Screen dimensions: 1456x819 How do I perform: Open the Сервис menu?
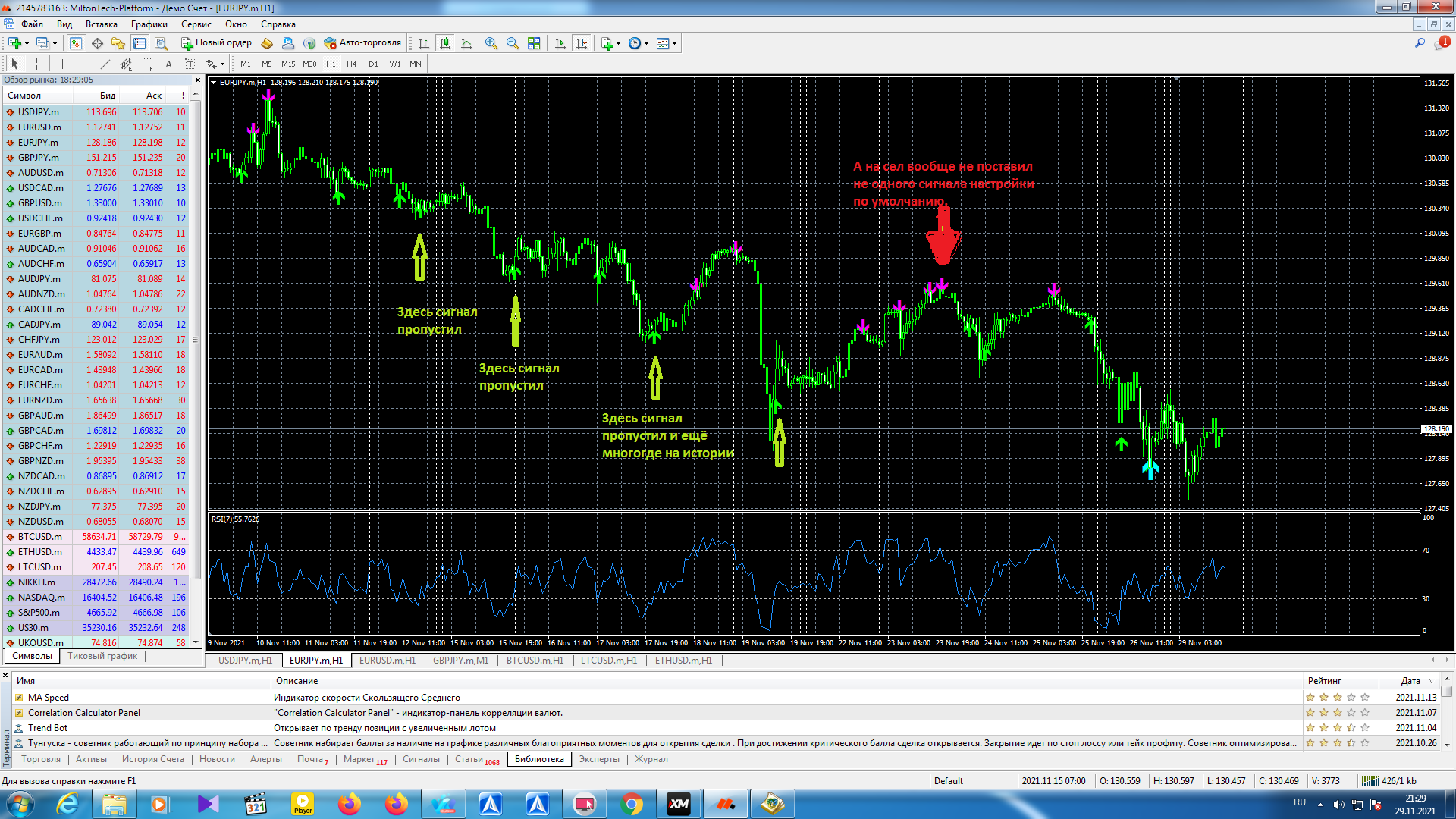[196, 24]
